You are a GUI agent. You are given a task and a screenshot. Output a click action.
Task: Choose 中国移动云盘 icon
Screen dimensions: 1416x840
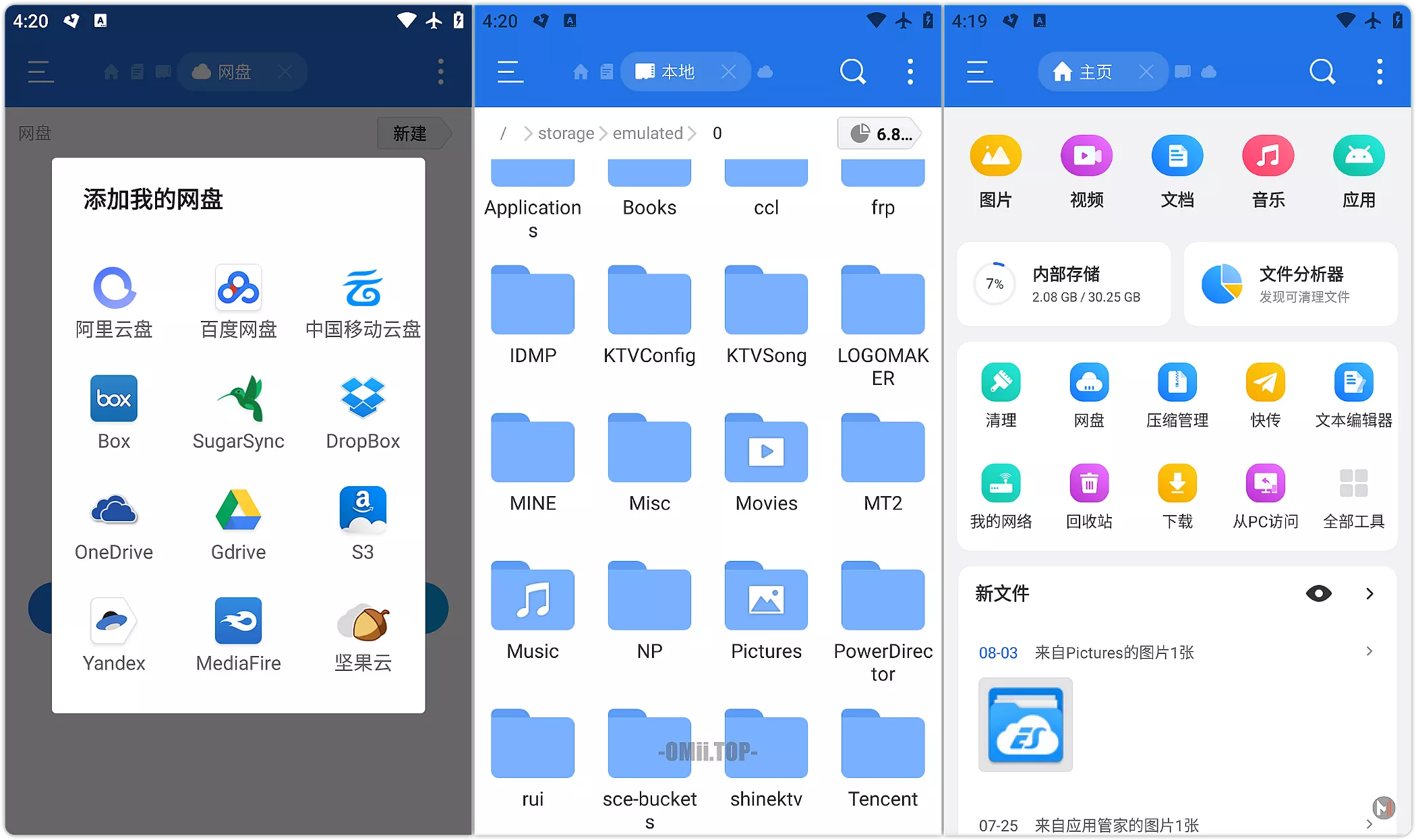(x=363, y=302)
